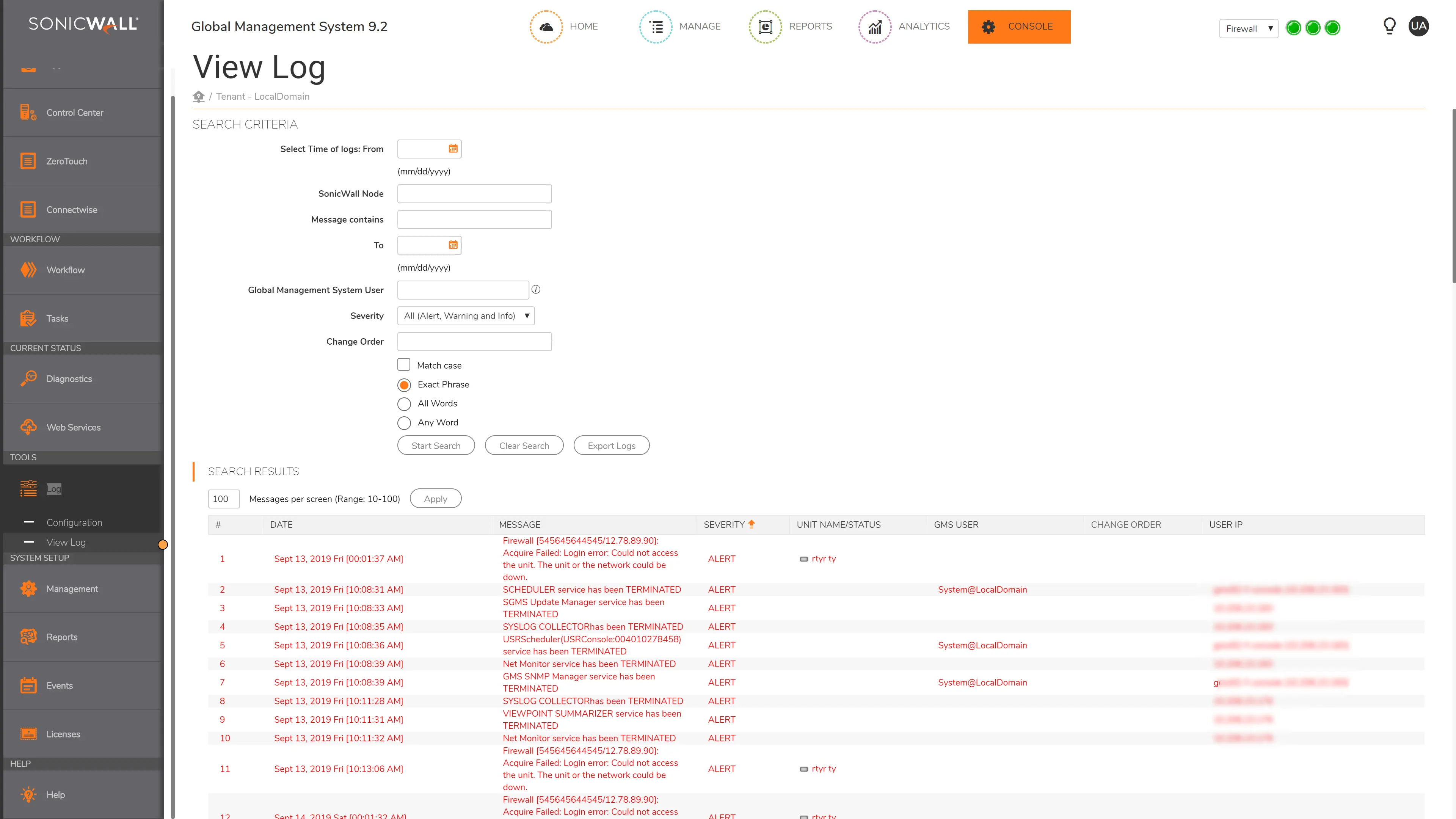Open the calendar picker for From date
1456x819 pixels.
(x=453, y=149)
